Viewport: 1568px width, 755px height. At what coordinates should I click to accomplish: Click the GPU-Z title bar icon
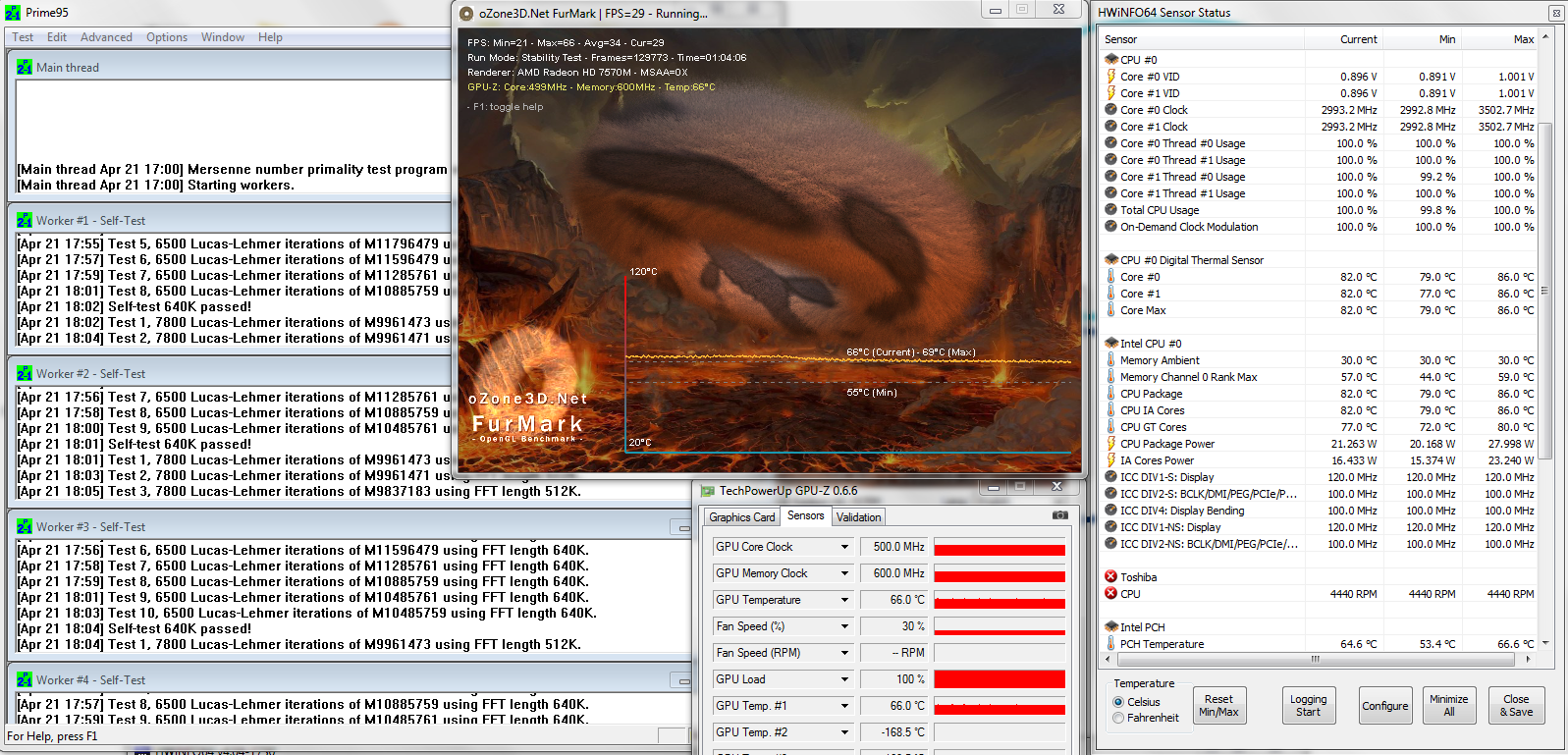[x=707, y=490]
